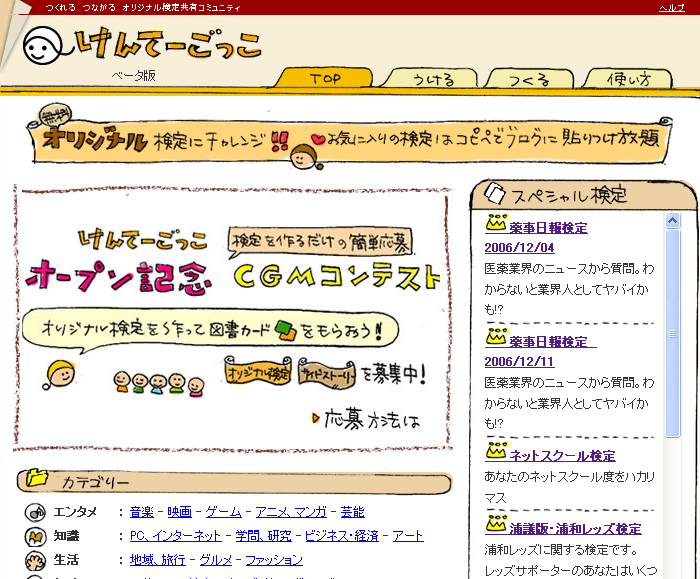Open the アート category link
The height and width of the screenshot is (579, 700).
click(x=408, y=536)
